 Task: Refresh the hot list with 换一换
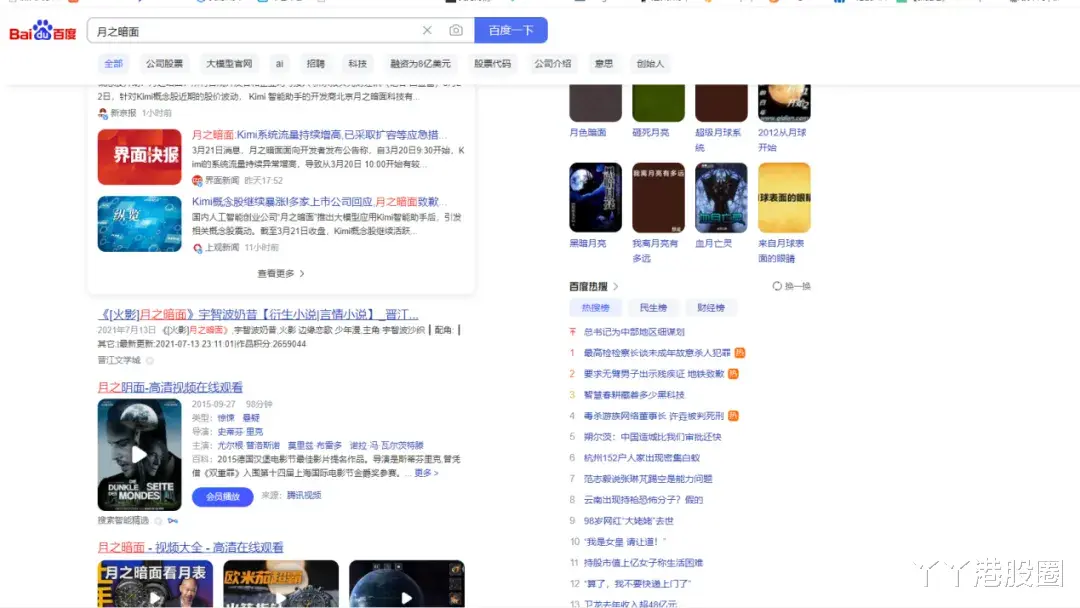[791, 286]
